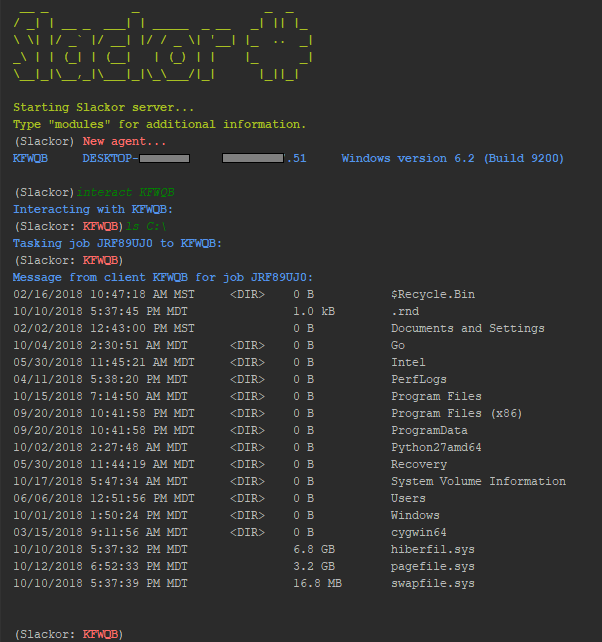Click the "Intel" directory name
602x642 pixels.
[408, 362]
